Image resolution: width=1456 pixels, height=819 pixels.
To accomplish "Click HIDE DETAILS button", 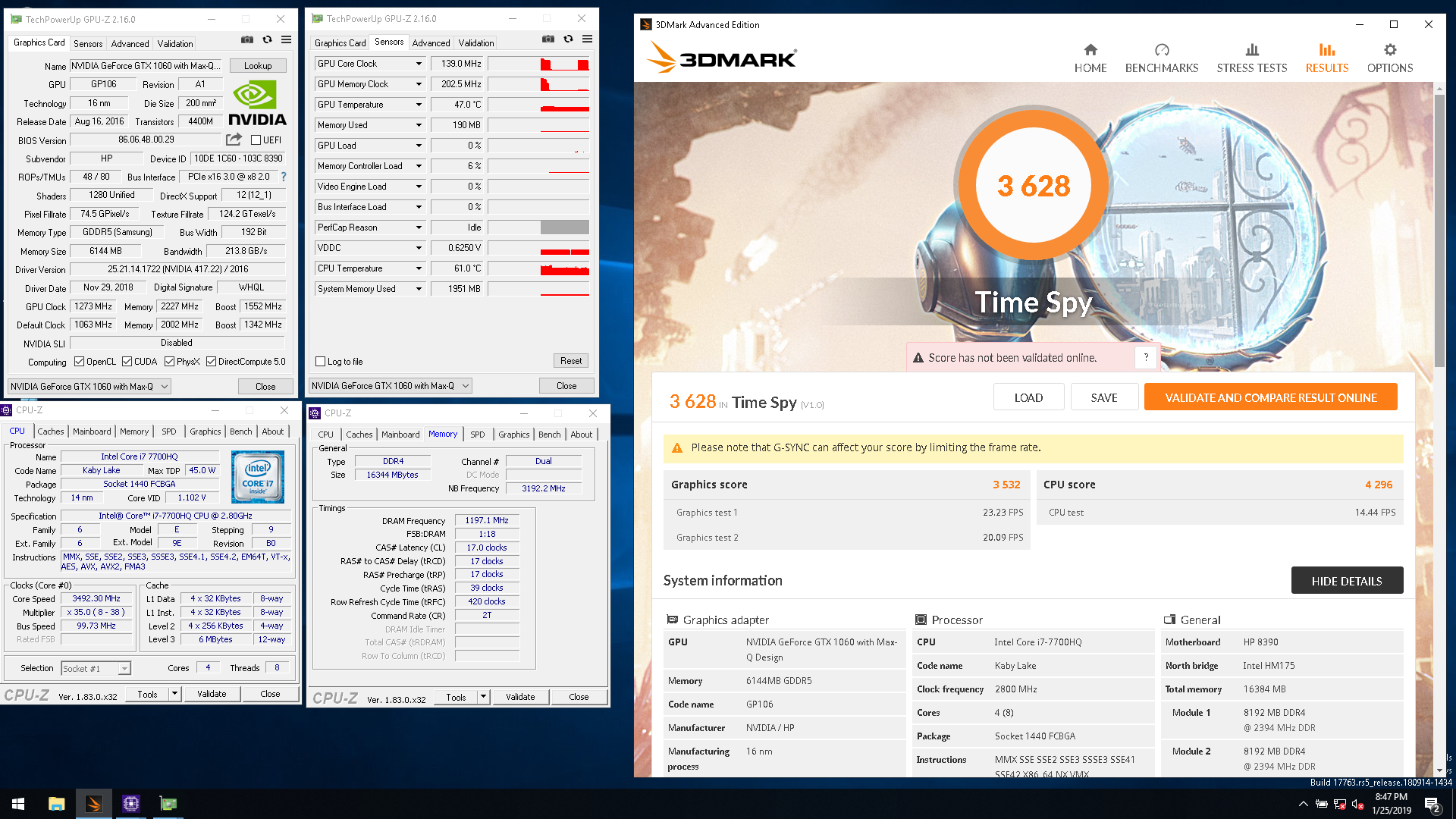I will coord(1347,581).
